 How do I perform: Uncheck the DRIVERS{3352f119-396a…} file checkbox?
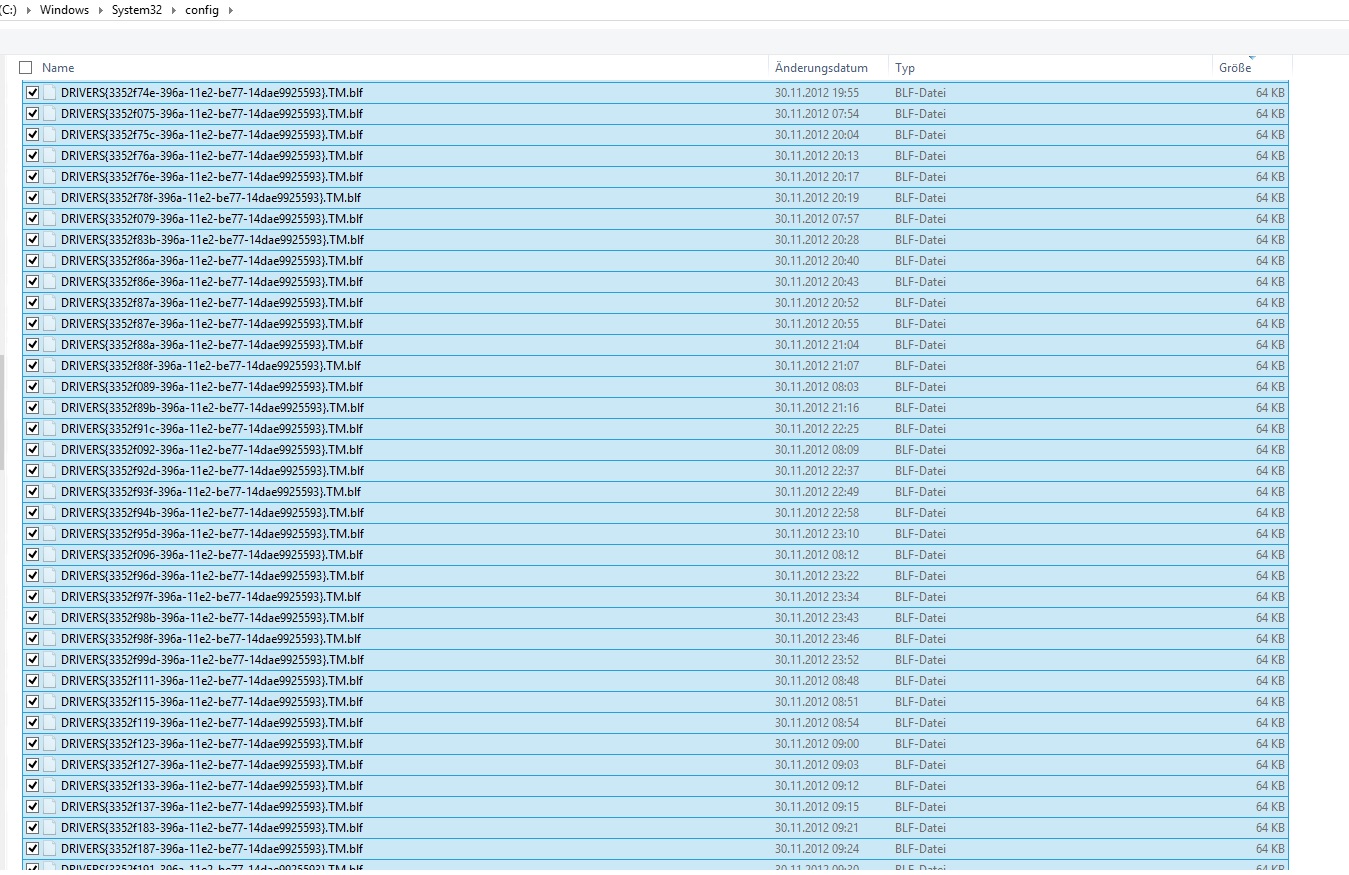tap(33, 723)
